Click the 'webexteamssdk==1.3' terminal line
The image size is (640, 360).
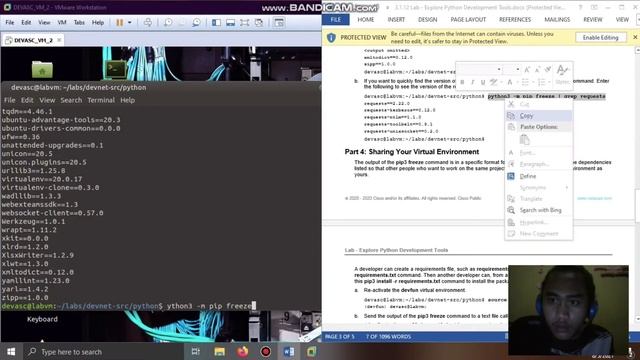click(x=40, y=204)
